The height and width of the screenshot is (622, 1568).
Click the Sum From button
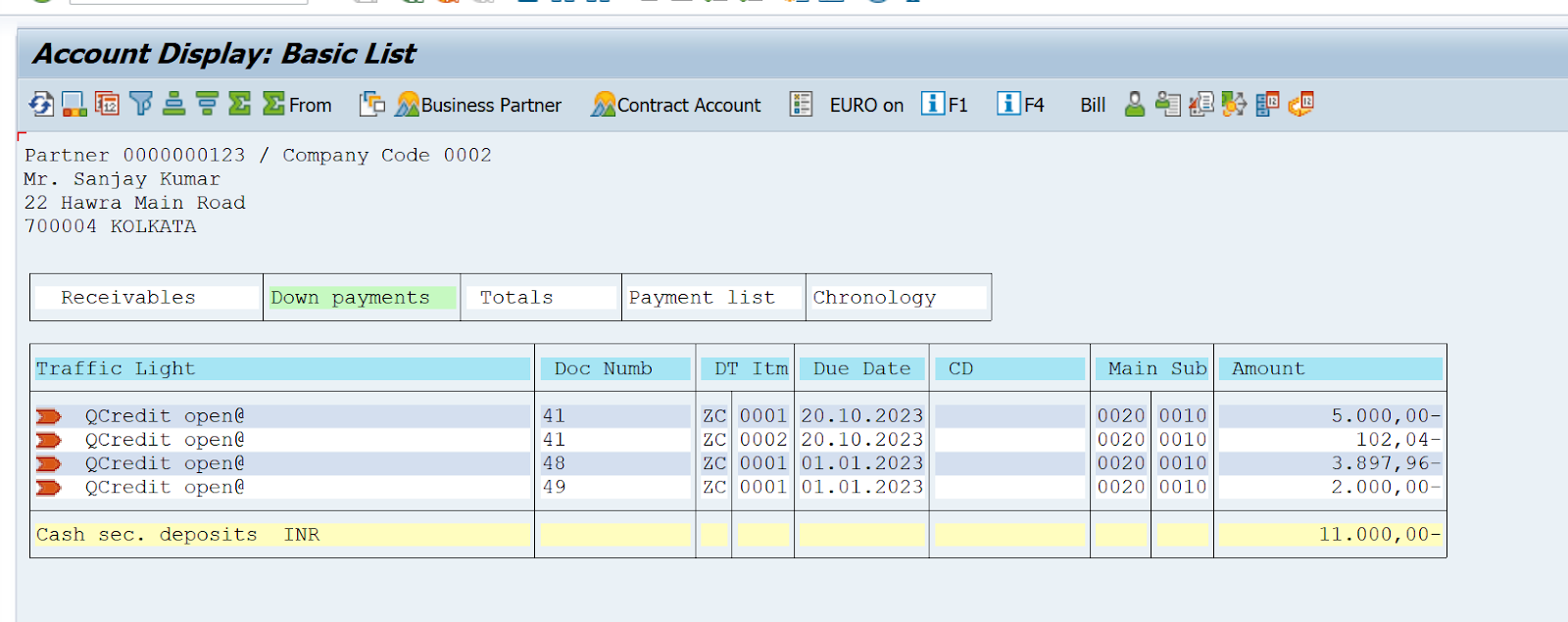tap(297, 104)
